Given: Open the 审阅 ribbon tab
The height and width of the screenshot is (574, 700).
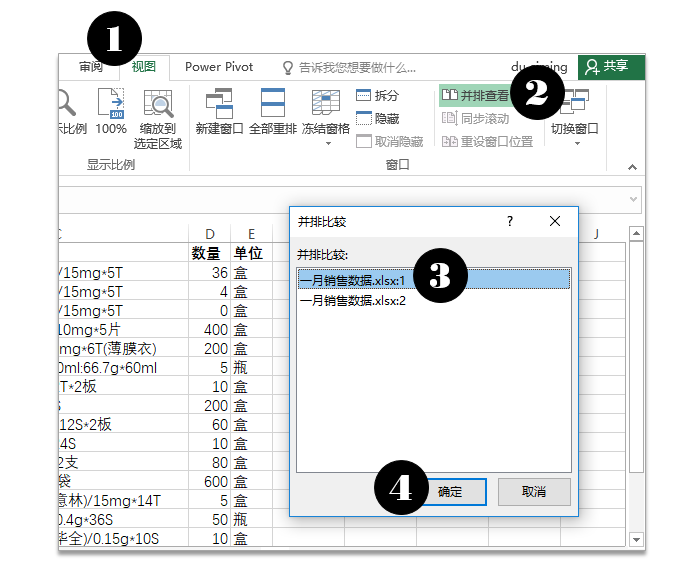Looking at the screenshot, I should pos(91,67).
